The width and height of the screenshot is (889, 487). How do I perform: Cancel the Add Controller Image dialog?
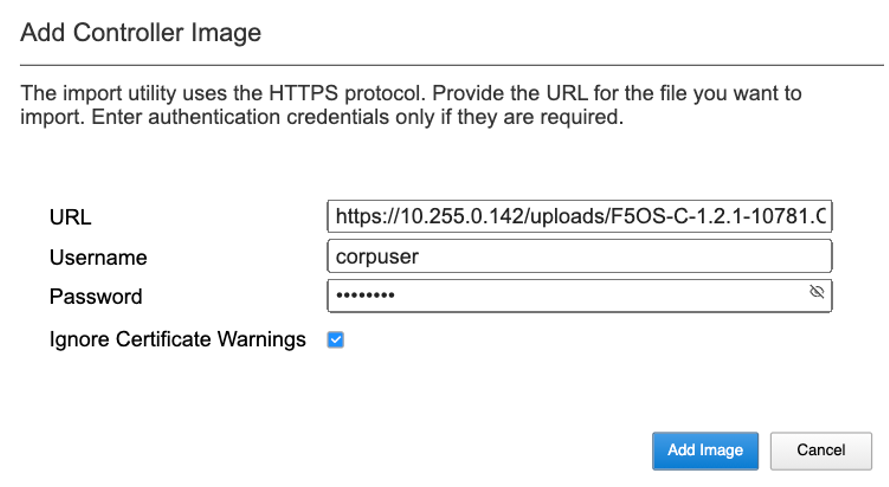[820, 451]
